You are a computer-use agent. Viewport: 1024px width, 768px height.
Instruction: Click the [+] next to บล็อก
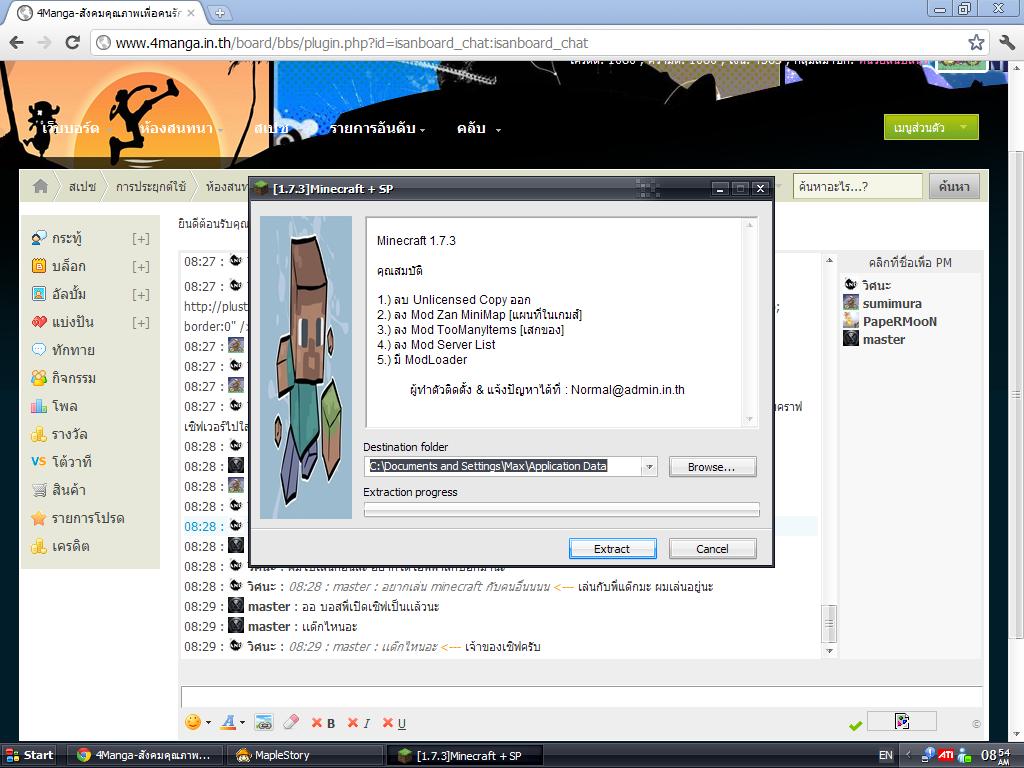point(140,267)
